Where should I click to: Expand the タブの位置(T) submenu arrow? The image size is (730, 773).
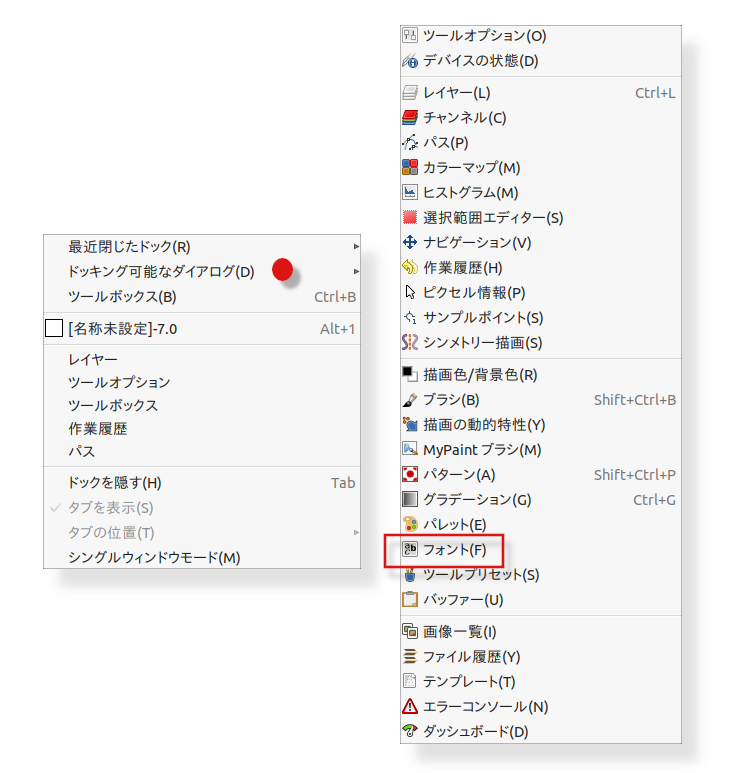tap(356, 532)
